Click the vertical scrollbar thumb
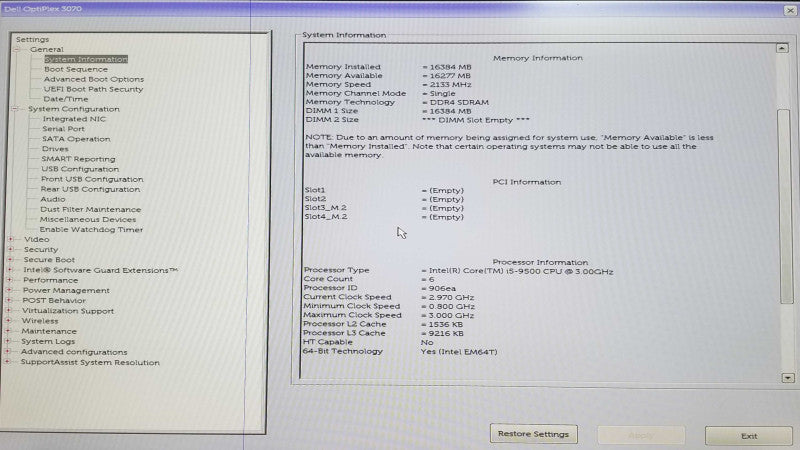This screenshot has width=800, height=450. tap(785, 206)
